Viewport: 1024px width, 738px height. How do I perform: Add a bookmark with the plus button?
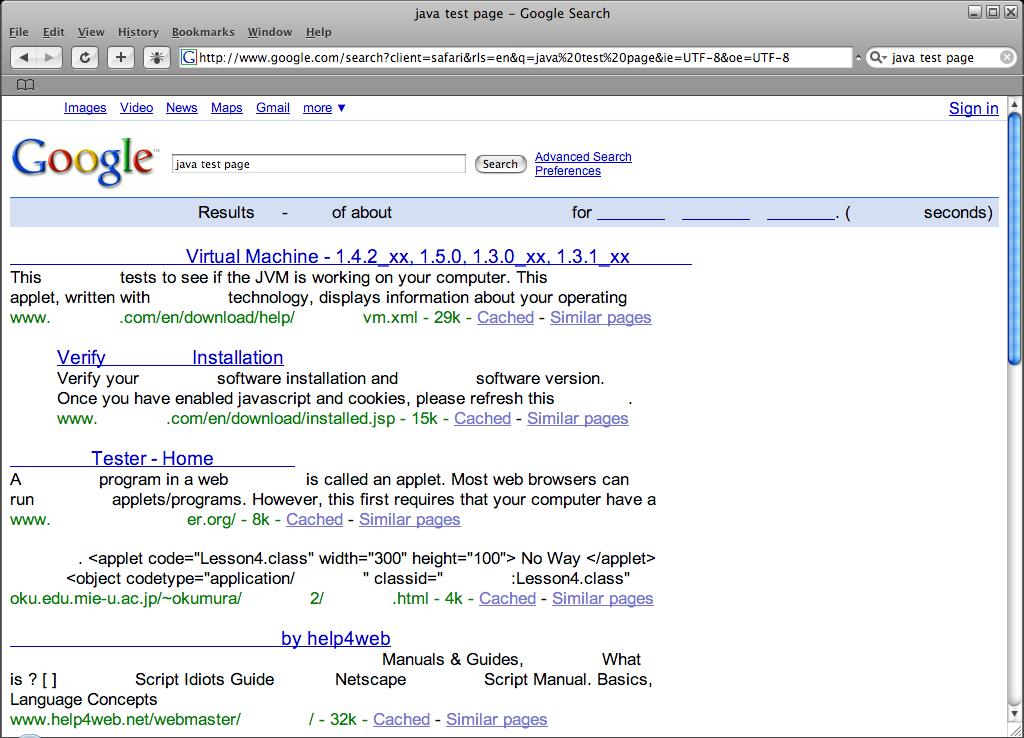pyautogui.click(x=121, y=57)
